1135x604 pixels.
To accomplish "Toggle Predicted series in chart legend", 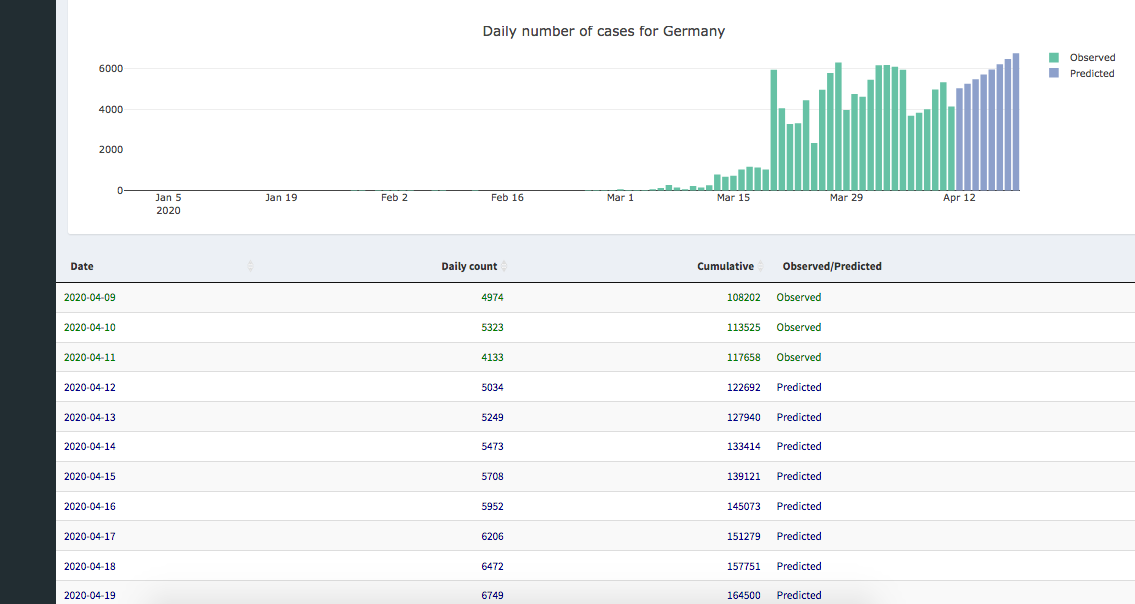I will [1092, 74].
